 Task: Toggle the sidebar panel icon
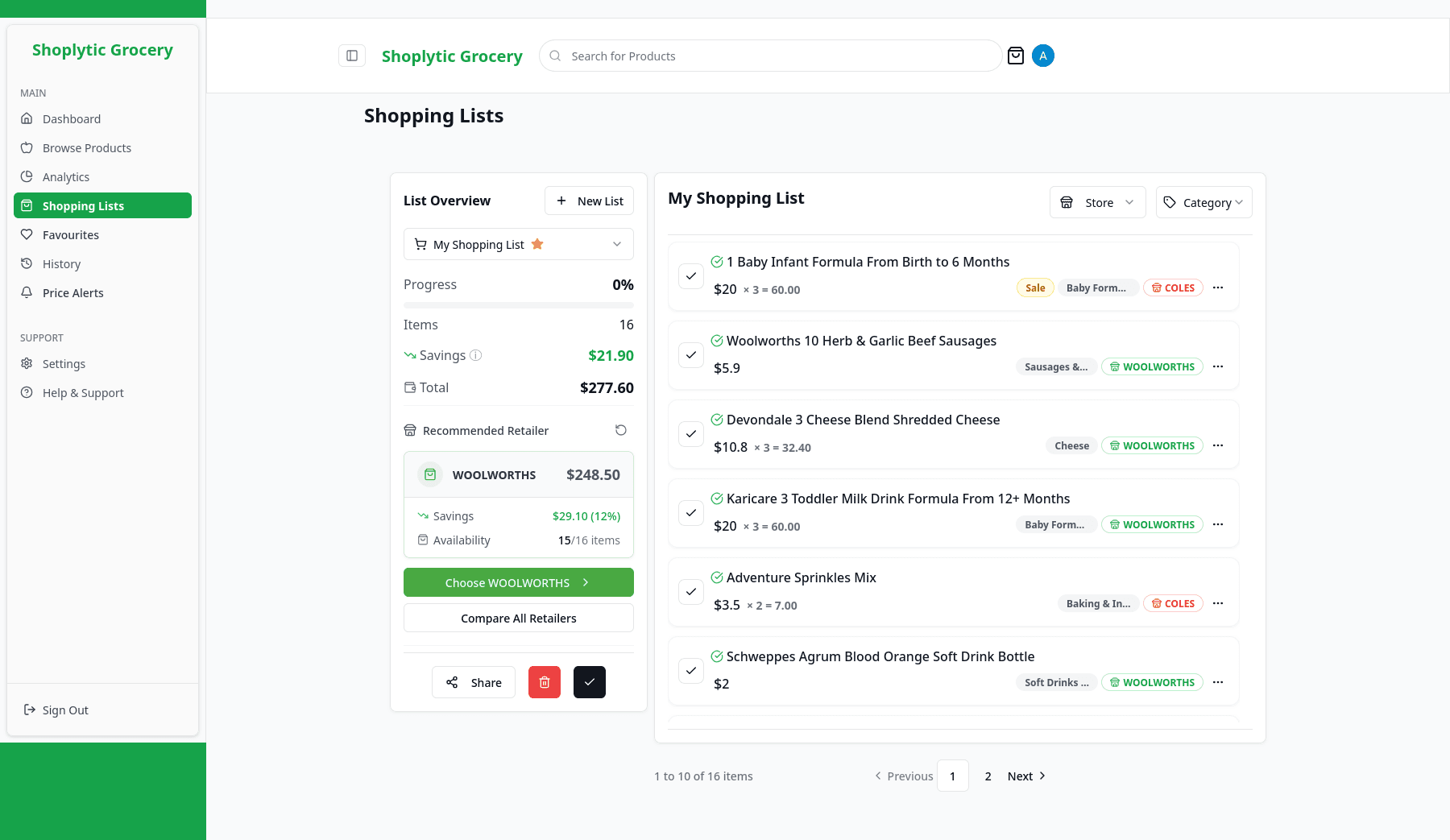(x=352, y=56)
